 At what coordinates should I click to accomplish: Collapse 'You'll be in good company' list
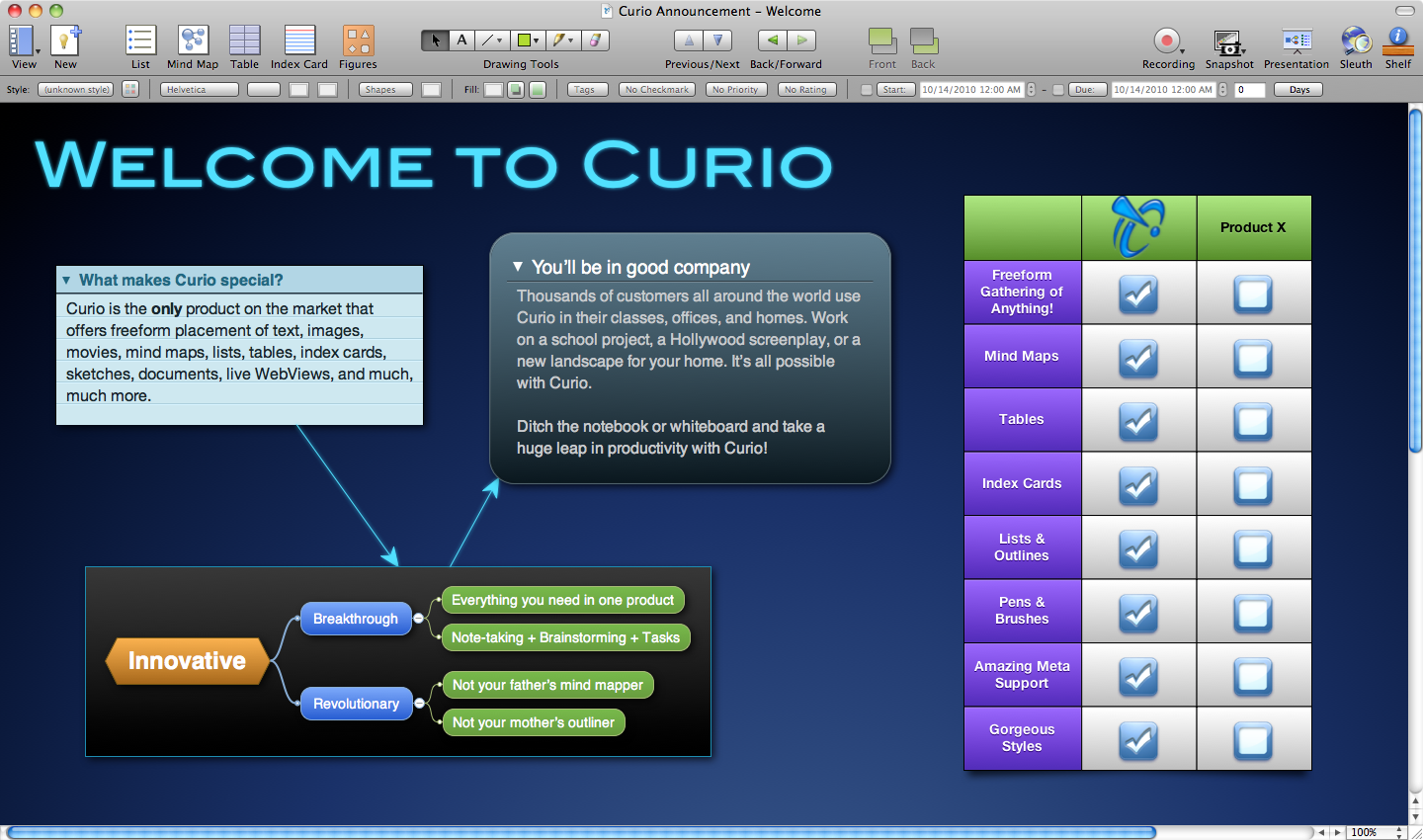(517, 267)
